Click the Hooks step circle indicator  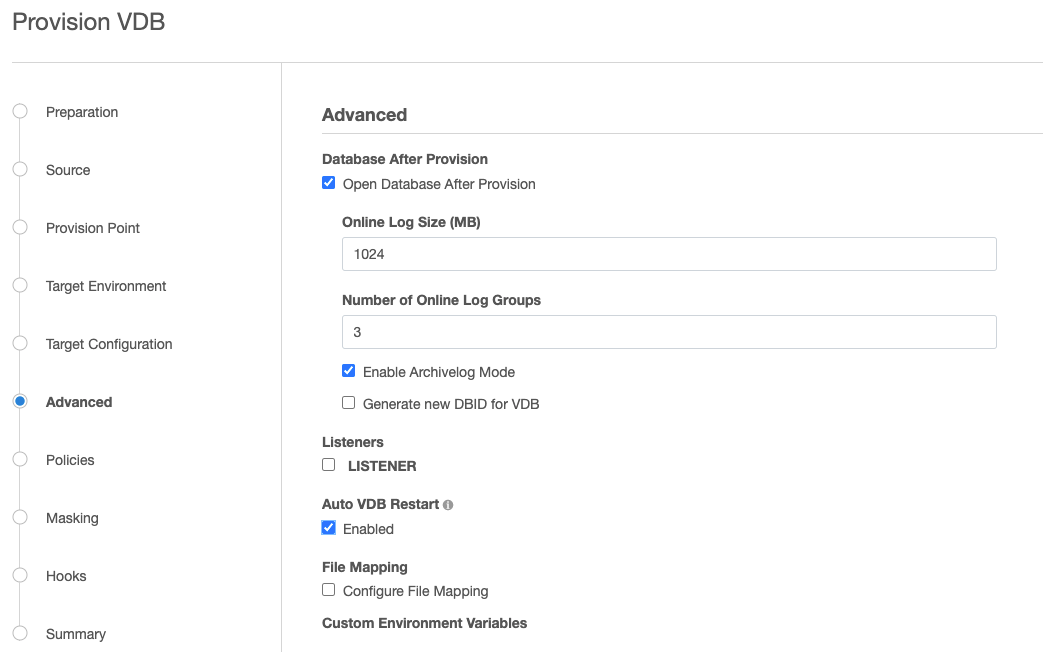[x=20, y=575]
